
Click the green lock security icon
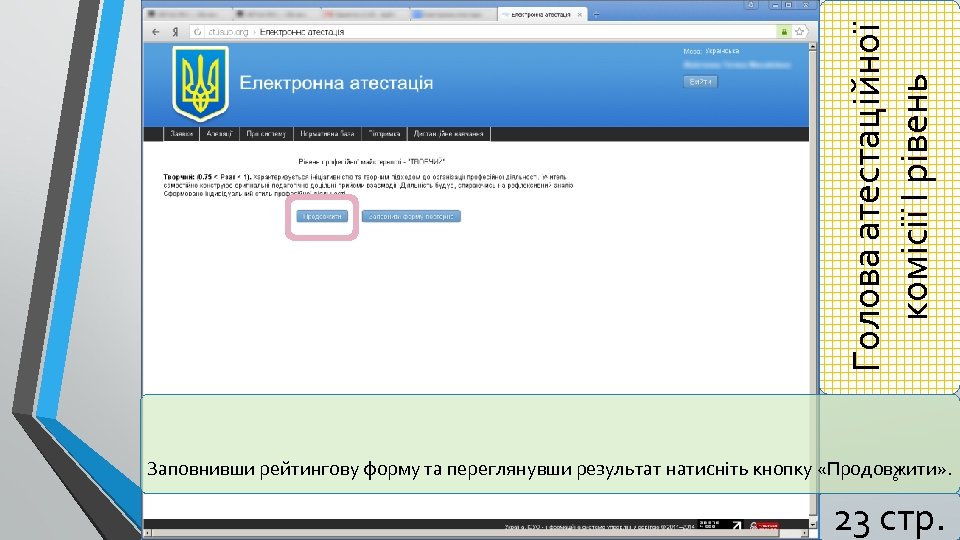point(784,32)
